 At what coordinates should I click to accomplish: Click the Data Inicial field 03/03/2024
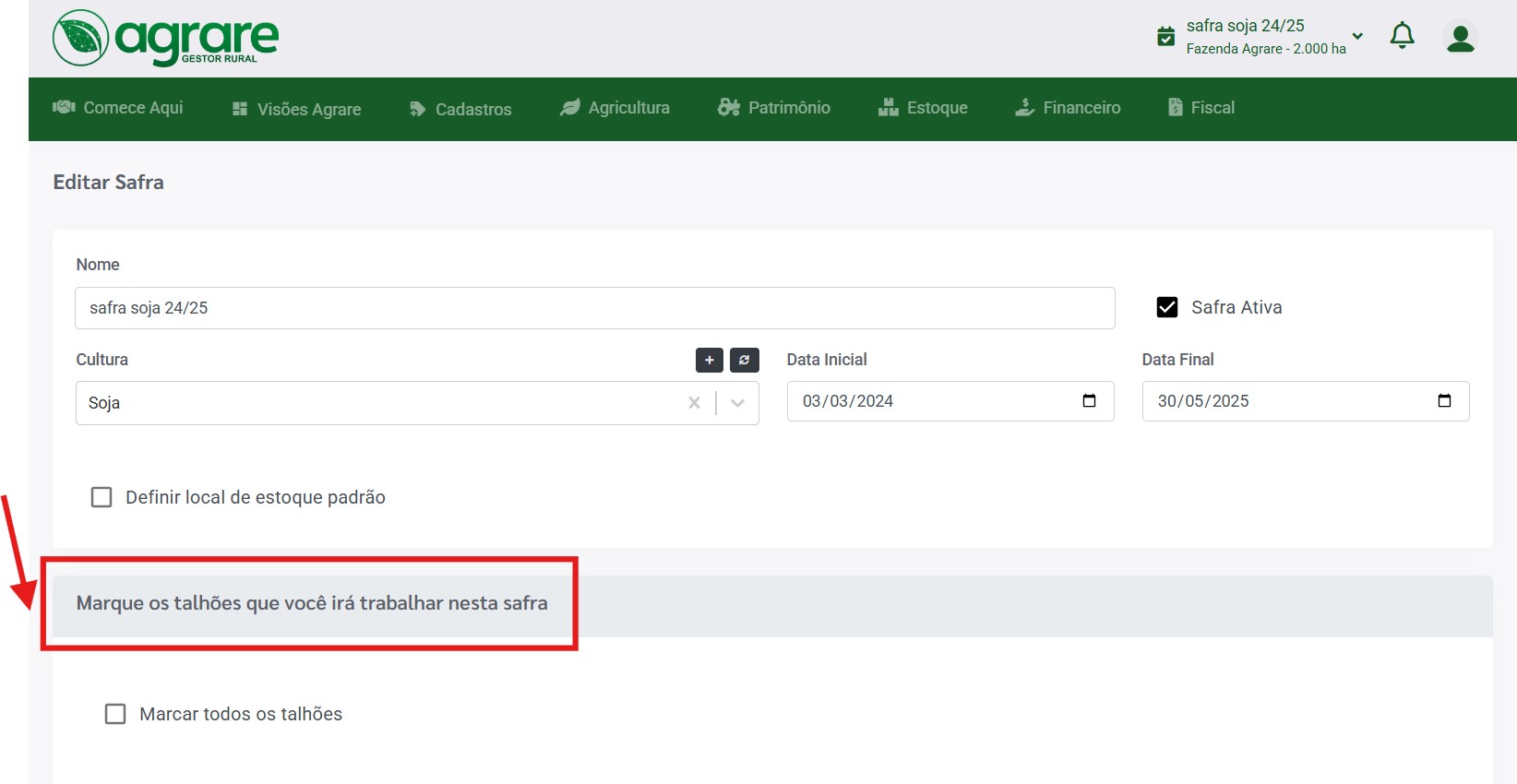click(x=950, y=401)
